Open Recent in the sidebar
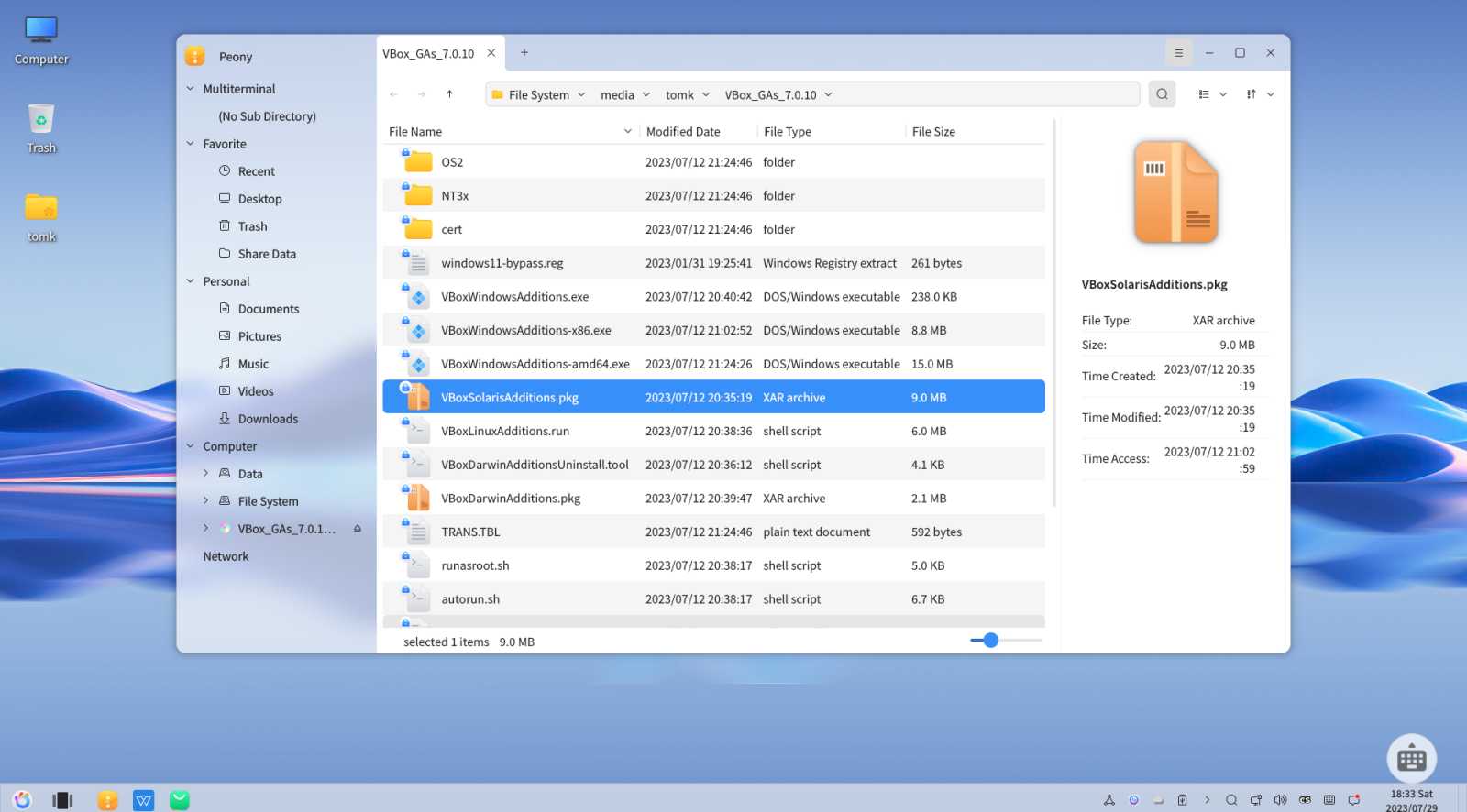This screenshot has height=812, width=1467. click(x=257, y=171)
